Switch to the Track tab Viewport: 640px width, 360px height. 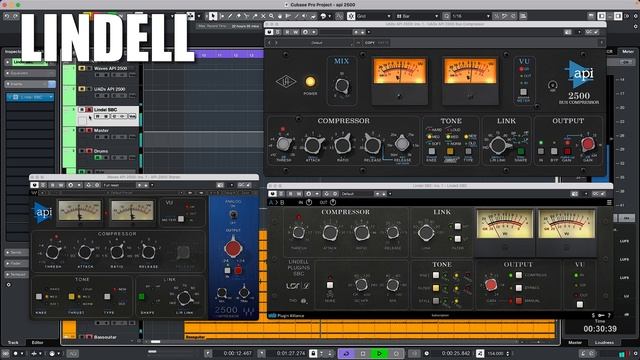pyautogui.click(x=13, y=342)
